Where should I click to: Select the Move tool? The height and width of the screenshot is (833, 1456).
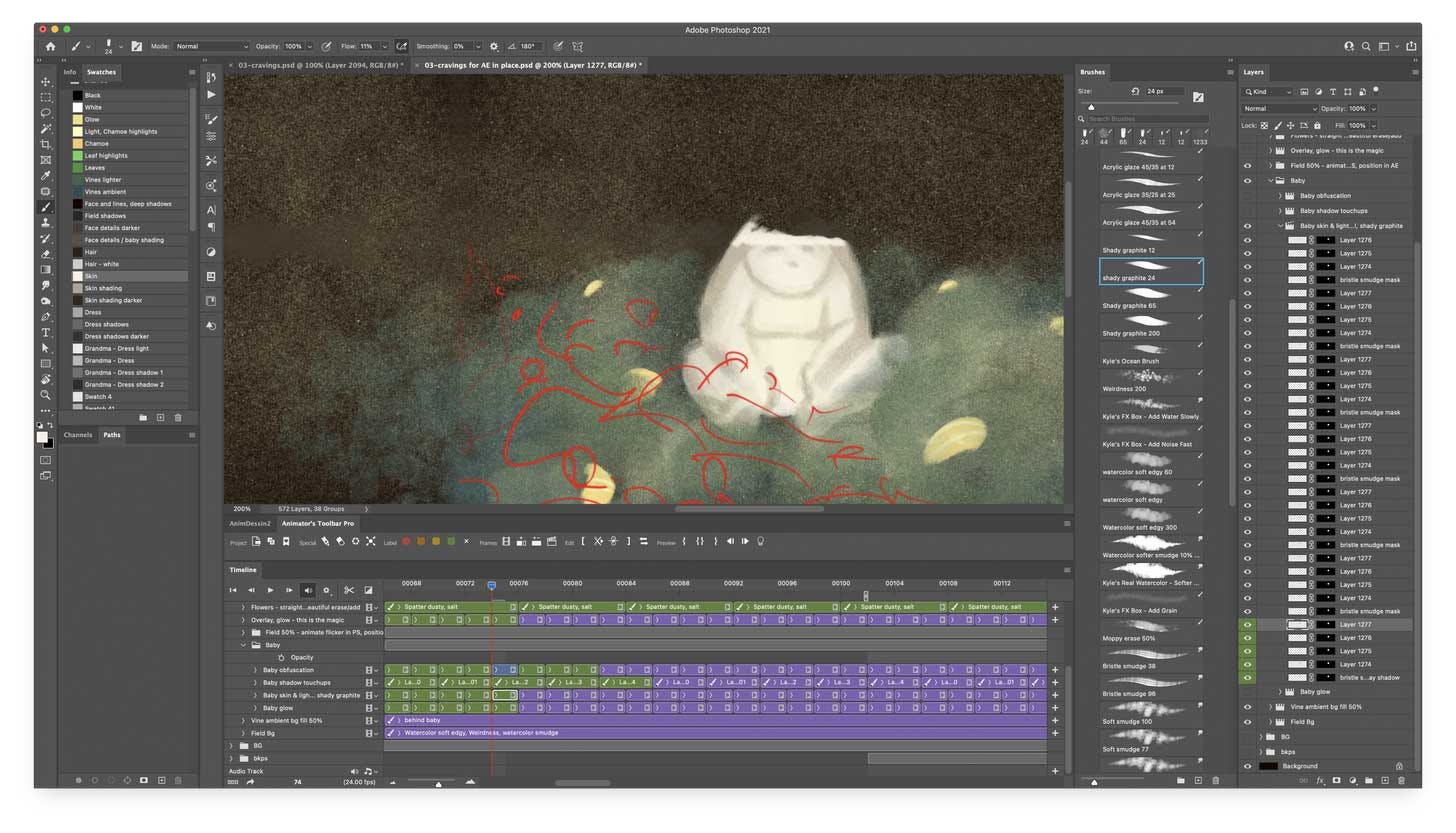pyautogui.click(x=45, y=82)
